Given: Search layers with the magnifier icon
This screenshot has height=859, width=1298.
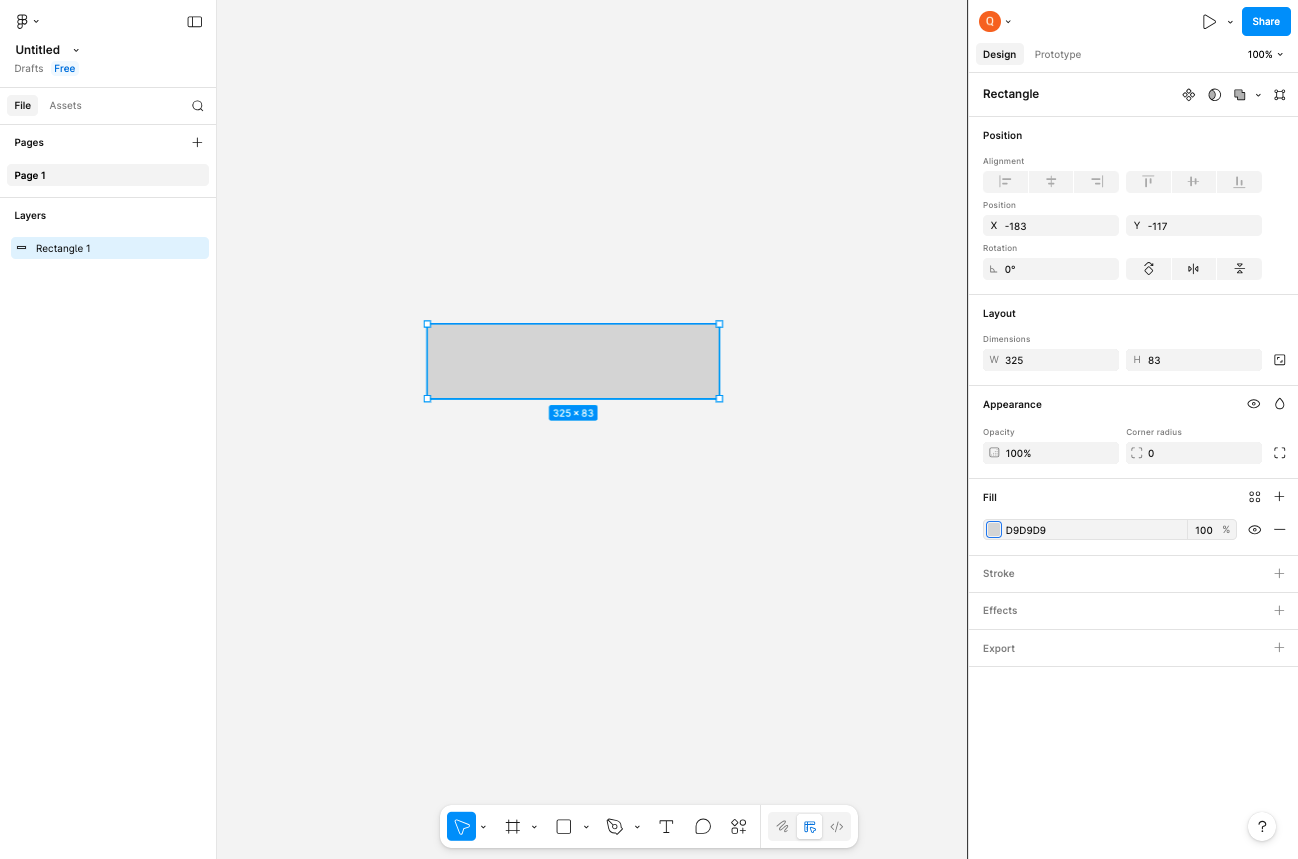Looking at the screenshot, I should click(x=198, y=106).
